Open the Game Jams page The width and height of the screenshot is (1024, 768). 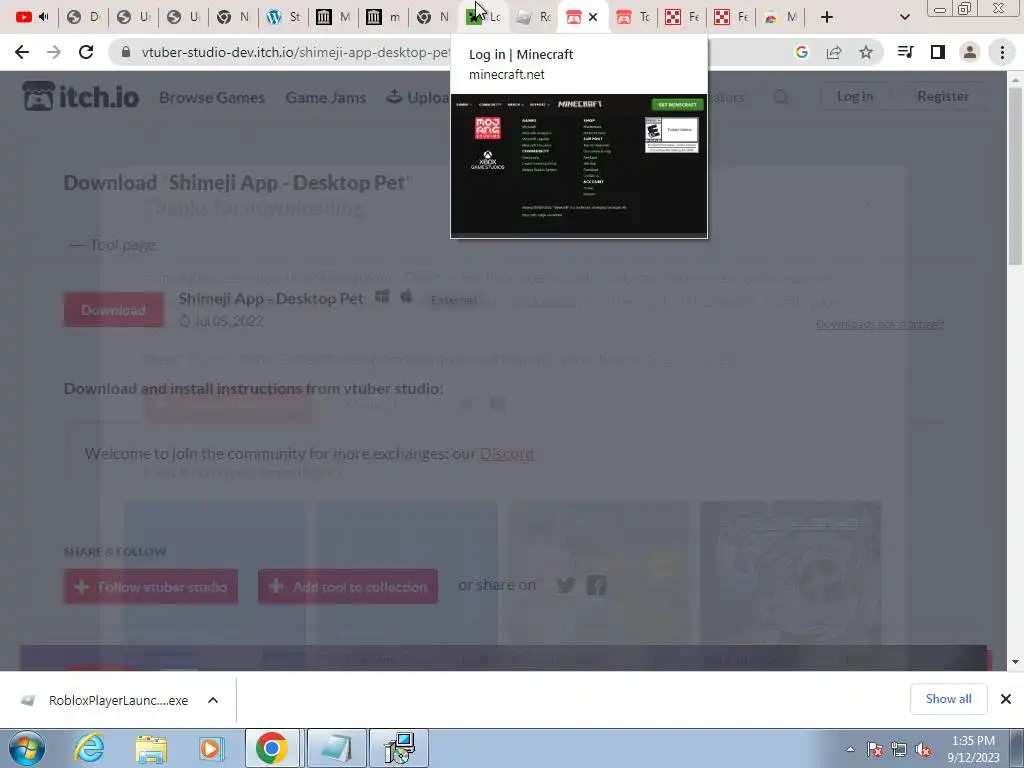[x=326, y=97]
